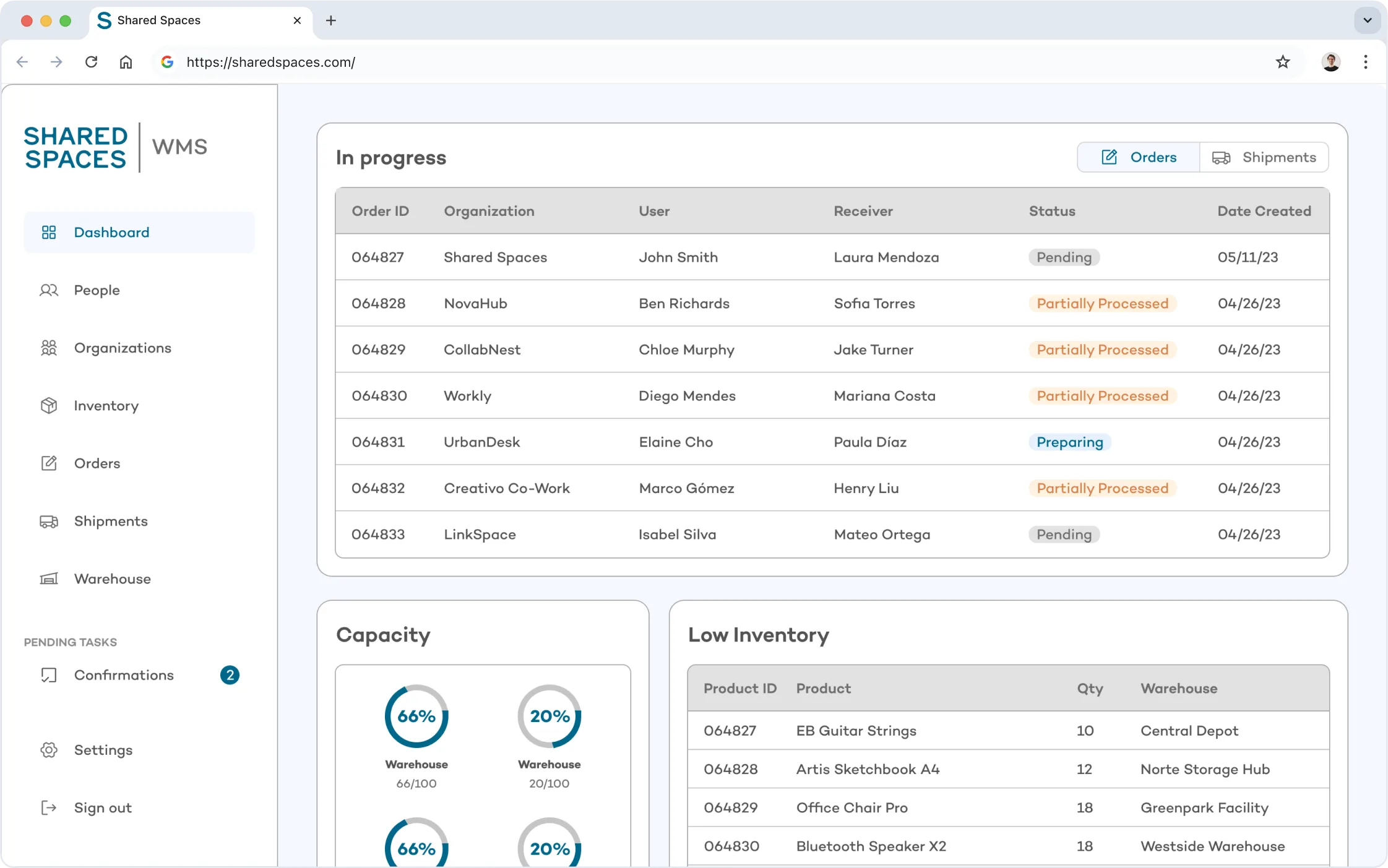
Task: Open the browser profile avatar
Action: pyautogui.click(x=1331, y=62)
